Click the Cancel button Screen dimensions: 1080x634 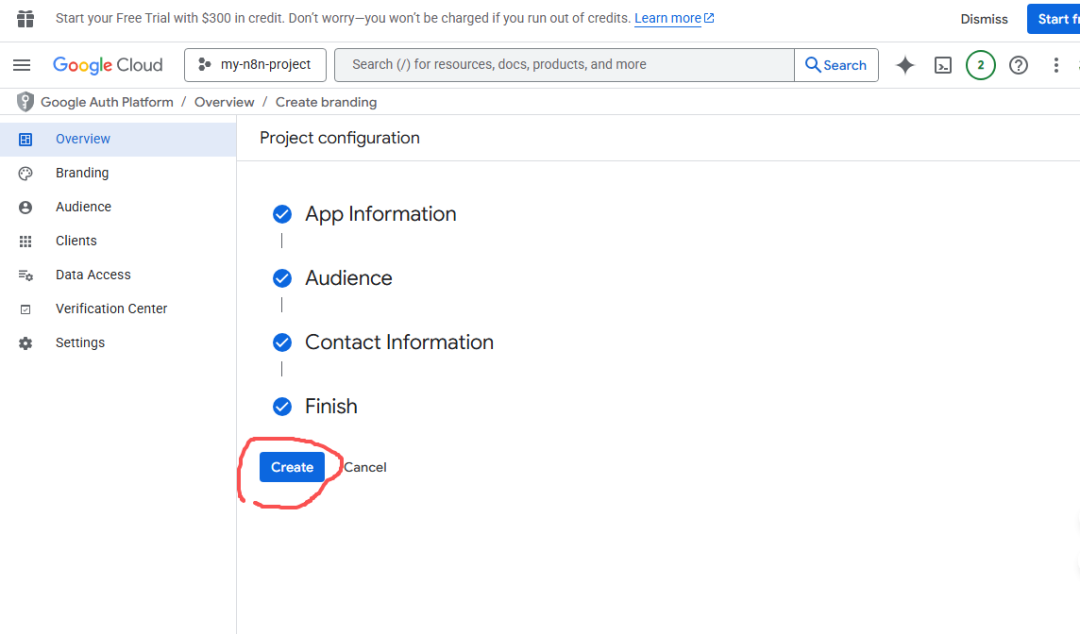(365, 467)
